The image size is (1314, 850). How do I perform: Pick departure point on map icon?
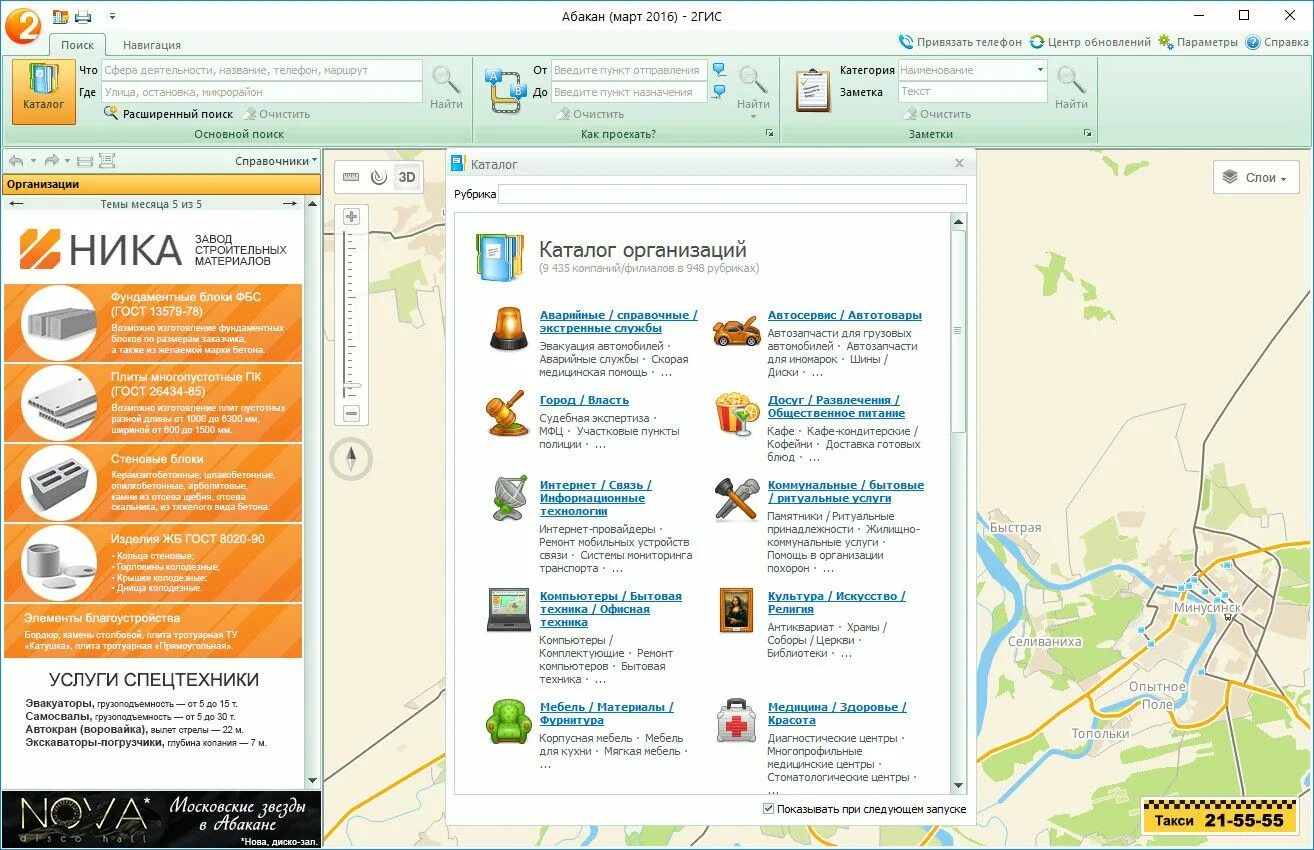coord(719,70)
